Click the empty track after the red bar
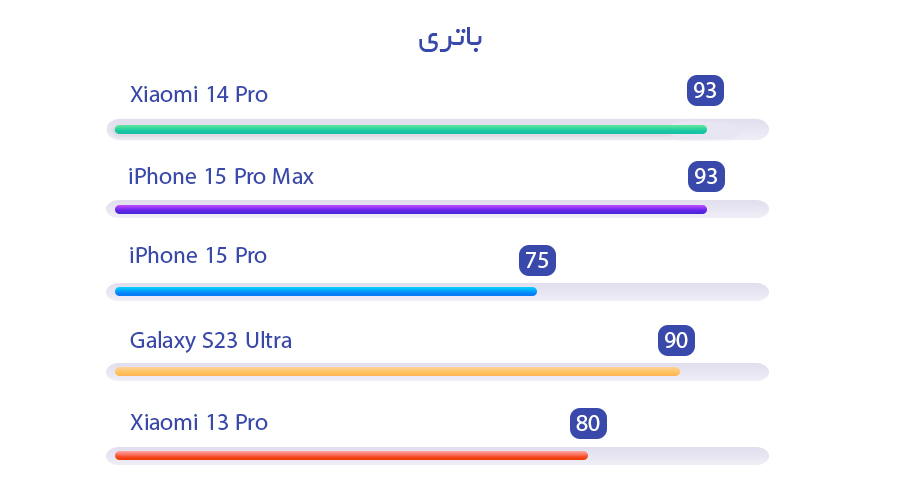Viewport: 900px width, 500px height. (676, 455)
